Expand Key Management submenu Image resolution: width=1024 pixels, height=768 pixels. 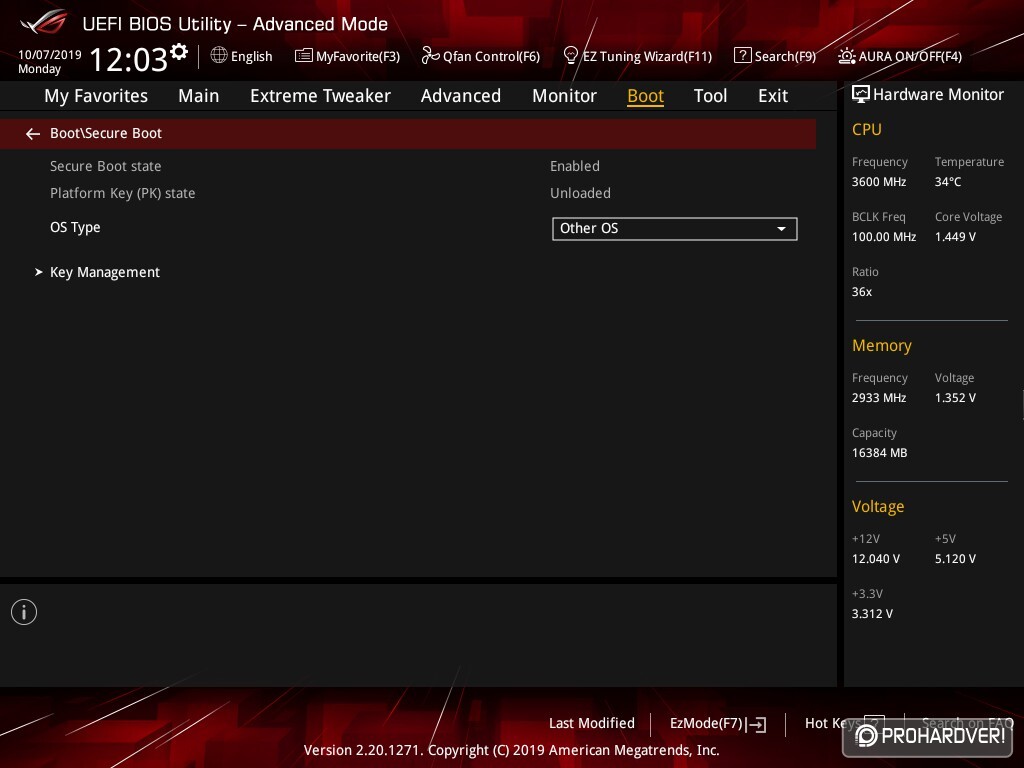click(104, 272)
